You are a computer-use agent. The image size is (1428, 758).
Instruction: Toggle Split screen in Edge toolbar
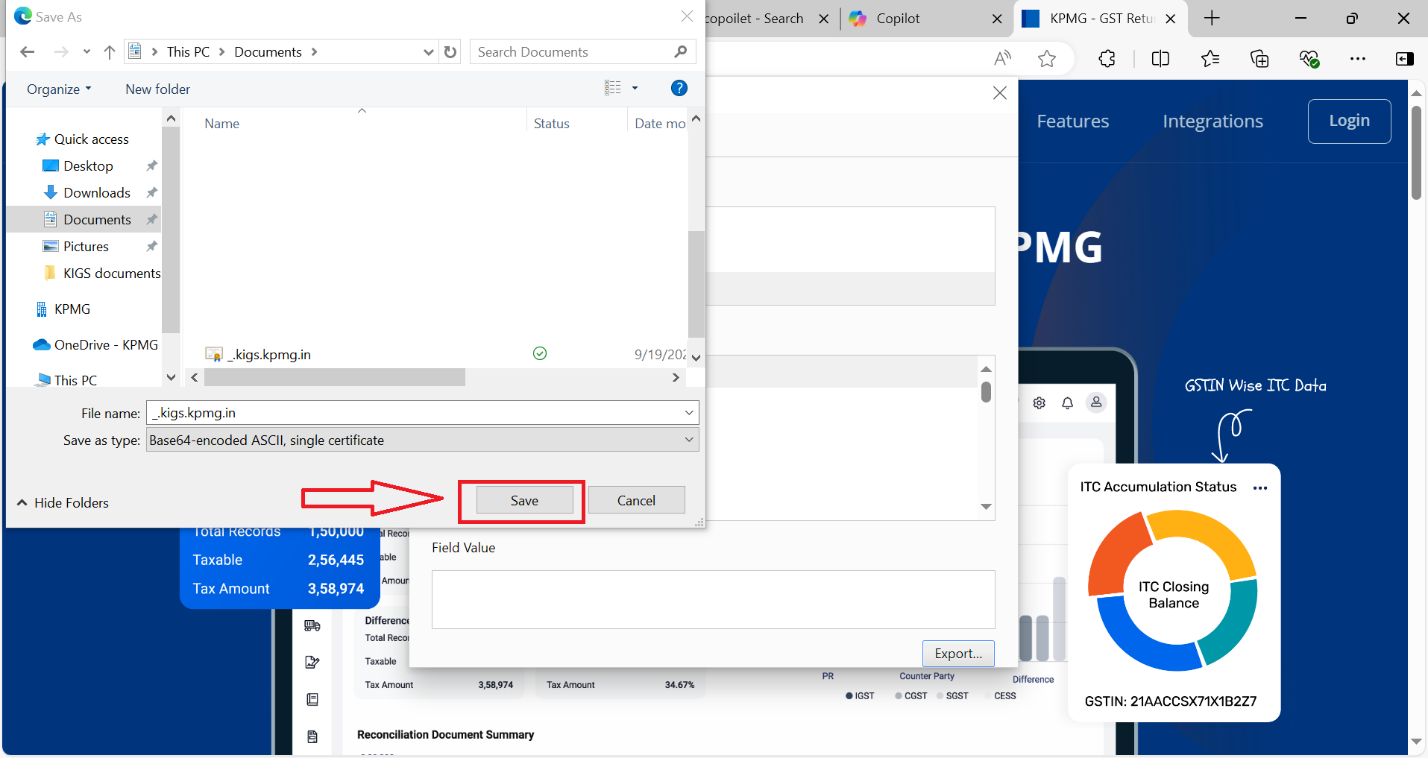(x=1160, y=59)
